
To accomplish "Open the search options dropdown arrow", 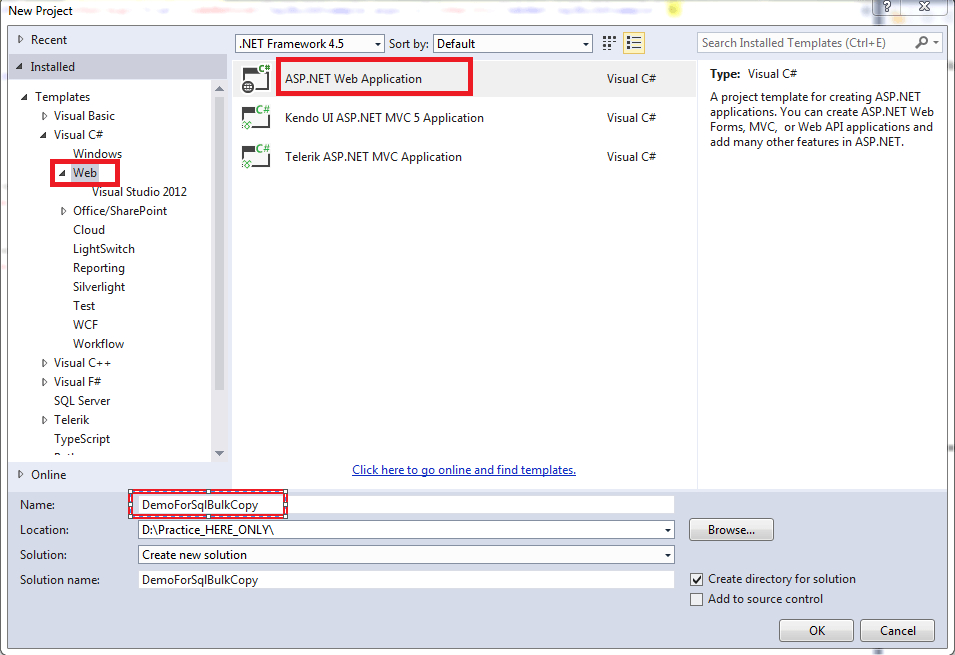I will [x=936, y=43].
